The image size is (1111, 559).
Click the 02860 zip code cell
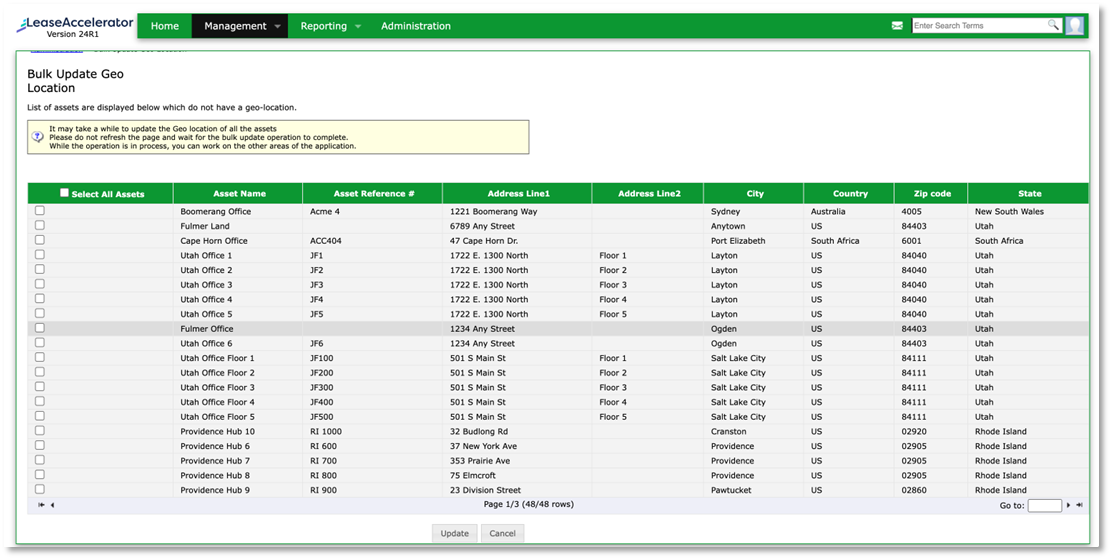[913, 490]
